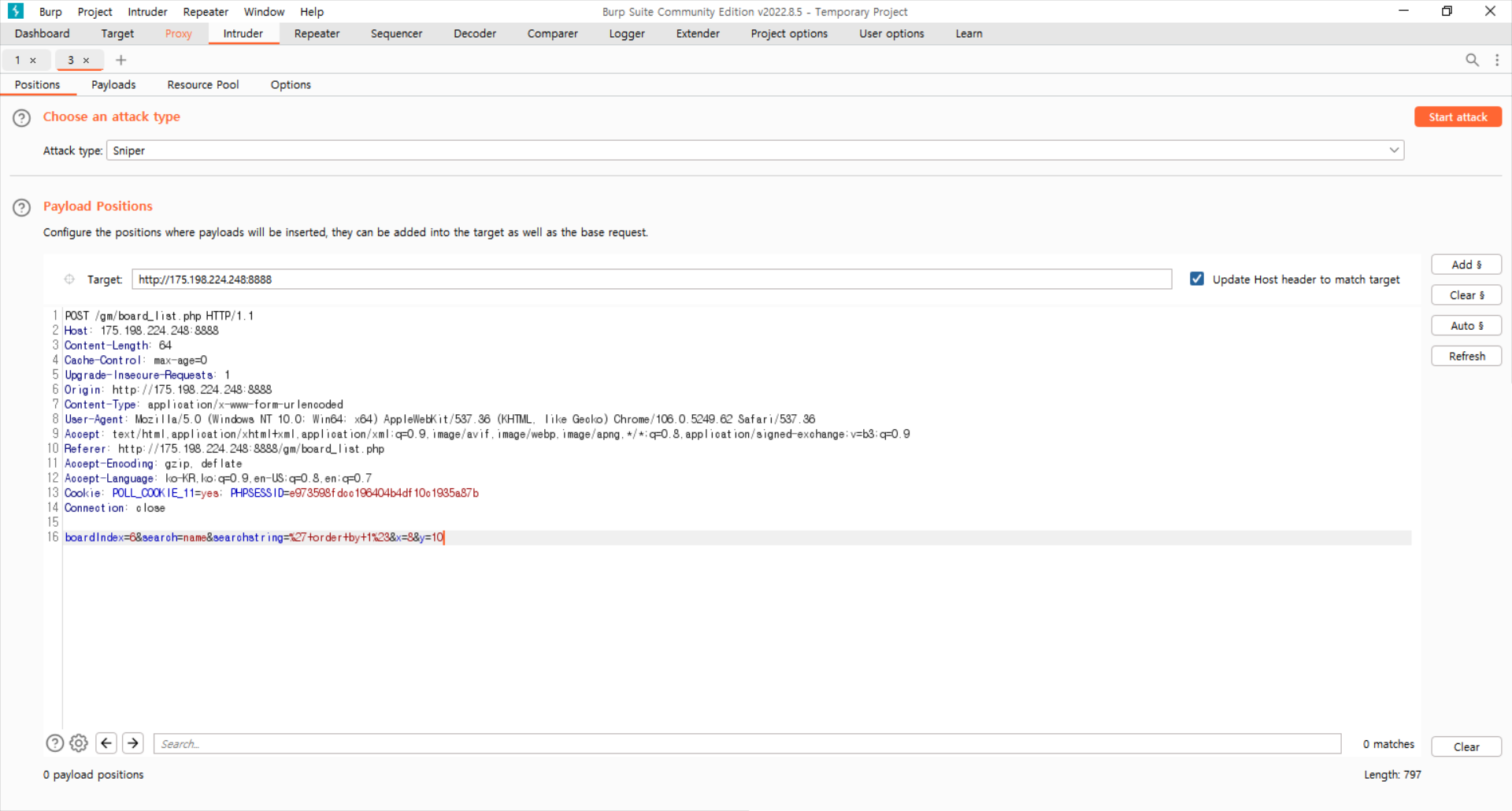This screenshot has width=1512, height=811.
Task: Switch to the Sequencer tab
Action: pos(397,34)
